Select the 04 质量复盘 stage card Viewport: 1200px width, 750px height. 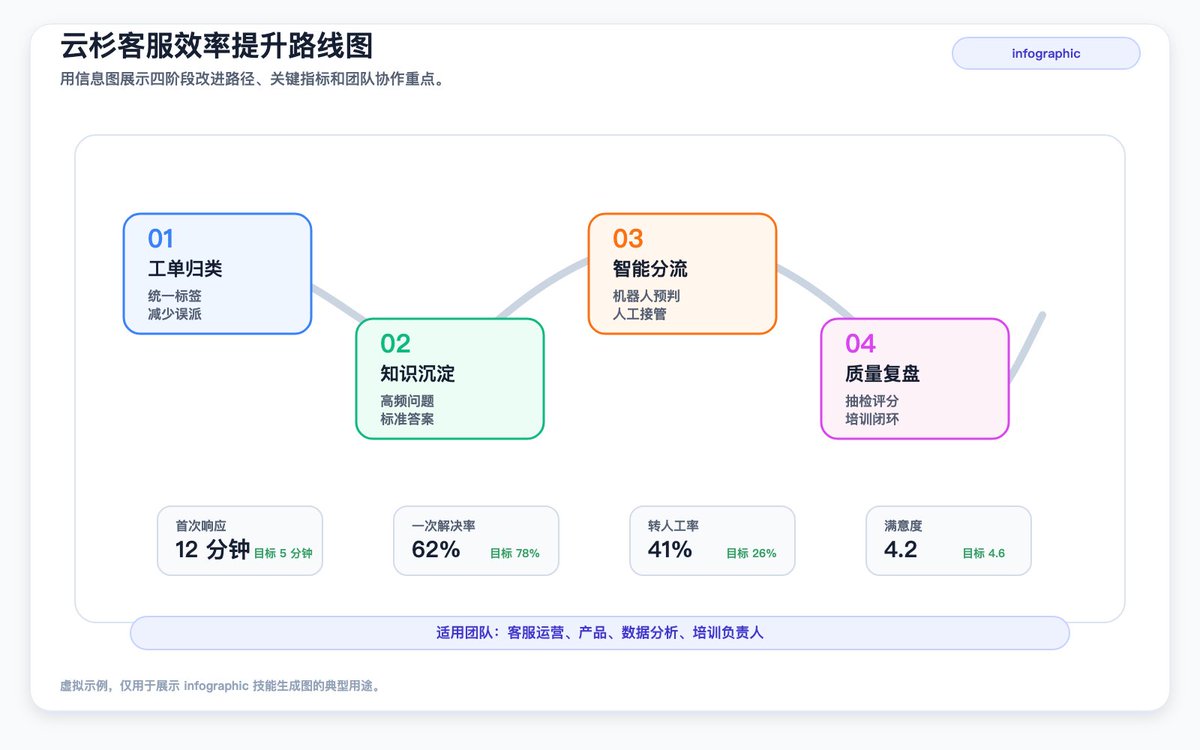(x=915, y=378)
